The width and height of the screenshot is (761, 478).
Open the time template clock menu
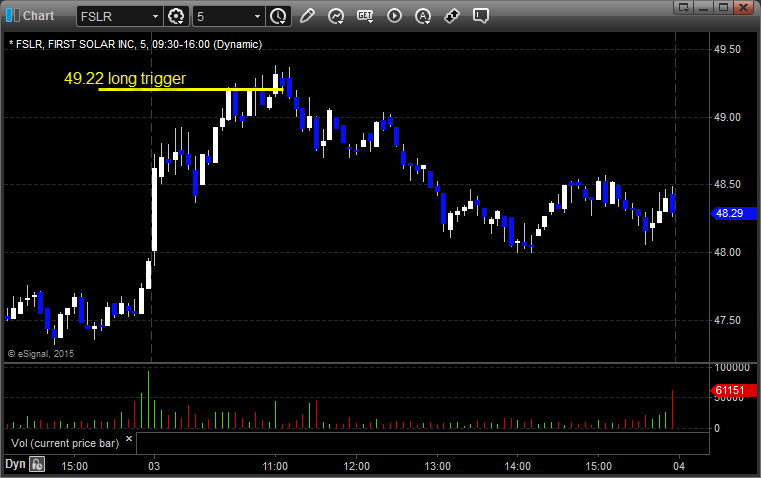[278, 16]
